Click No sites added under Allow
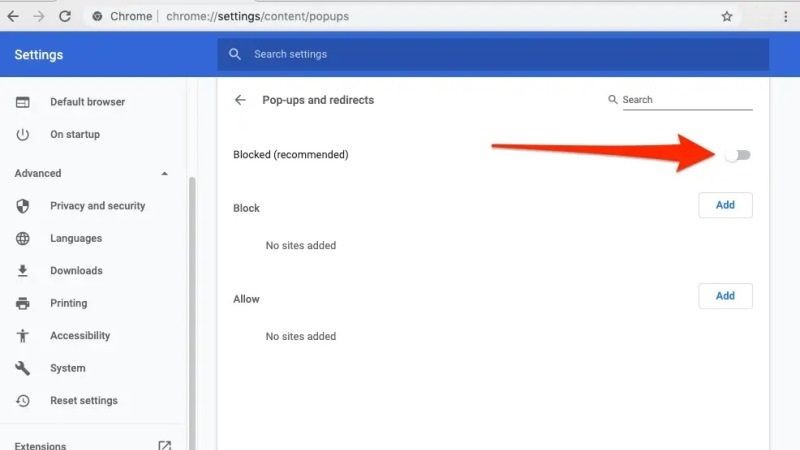800x450 pixels. point(301,336)
